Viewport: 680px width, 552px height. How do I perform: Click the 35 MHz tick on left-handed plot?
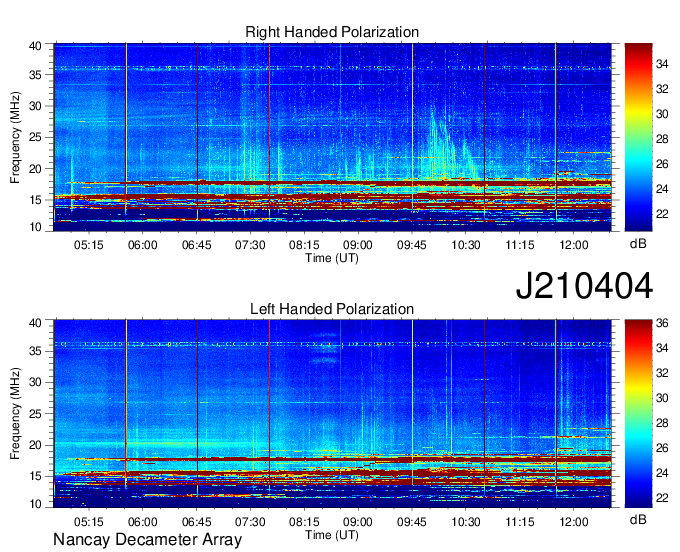point(36,351)
